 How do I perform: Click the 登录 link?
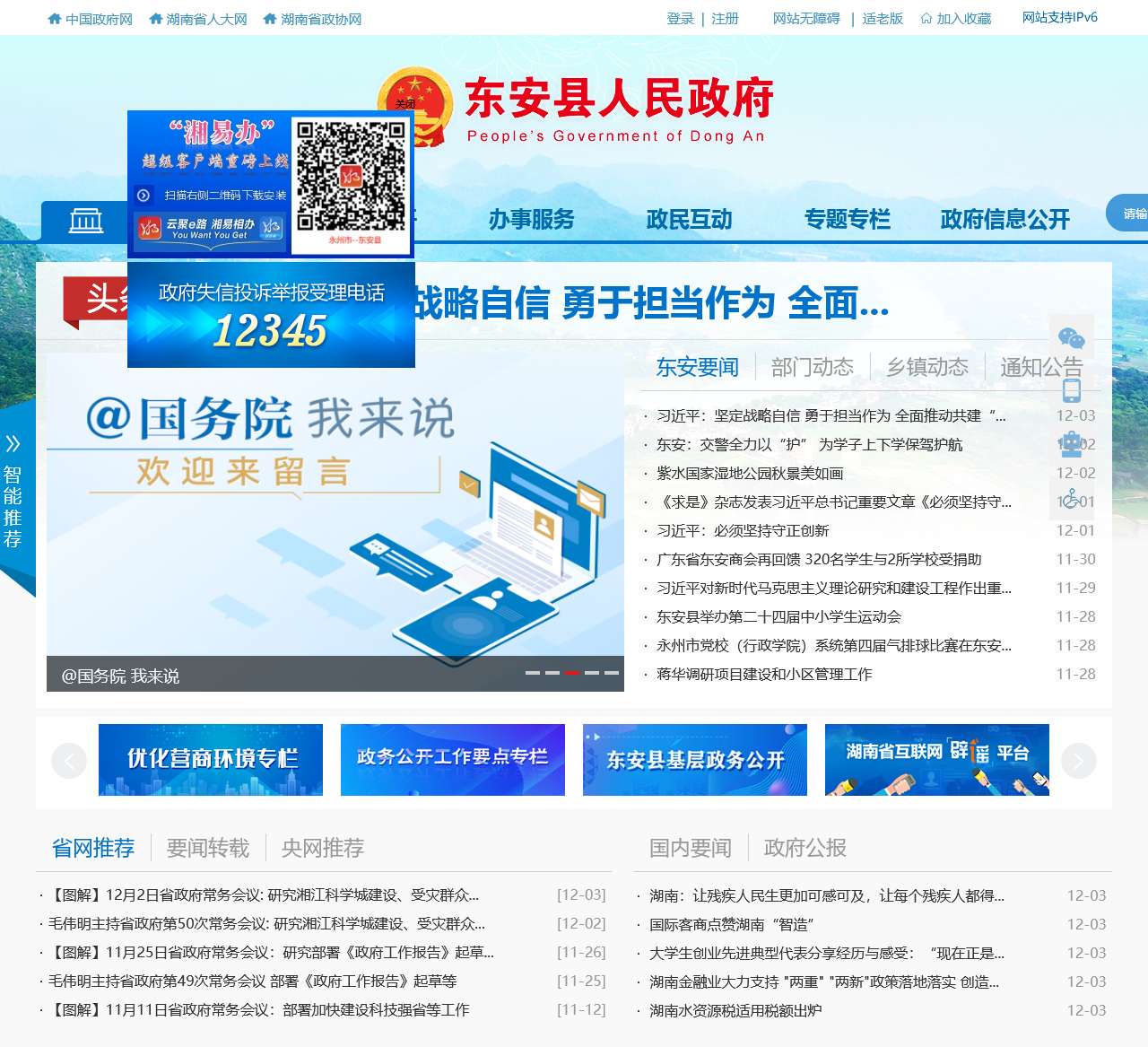pos(680,19)
